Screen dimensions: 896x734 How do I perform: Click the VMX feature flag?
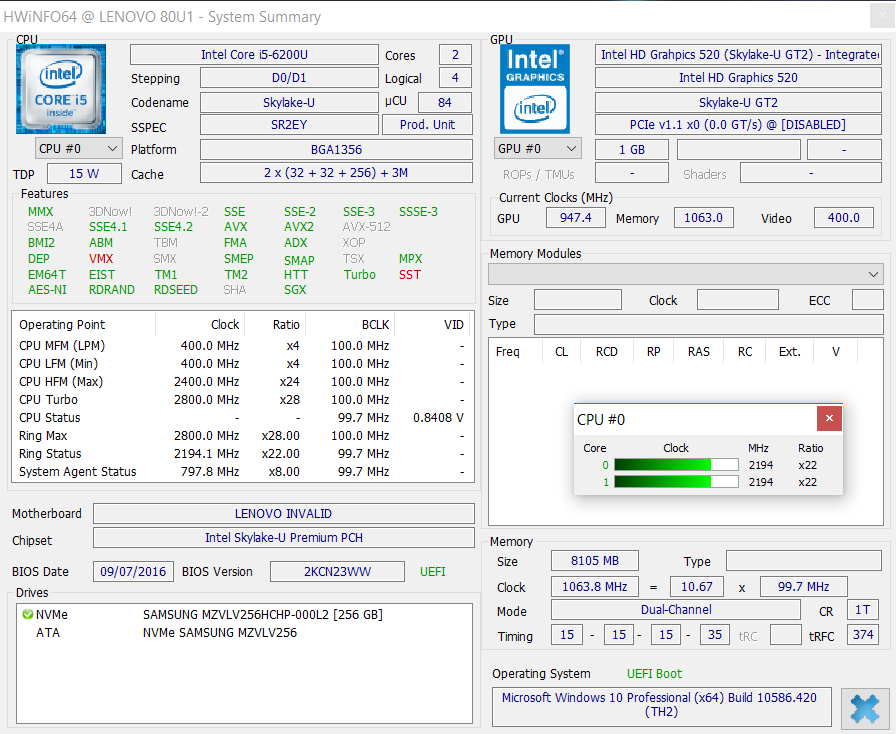[x=101, y=258]
